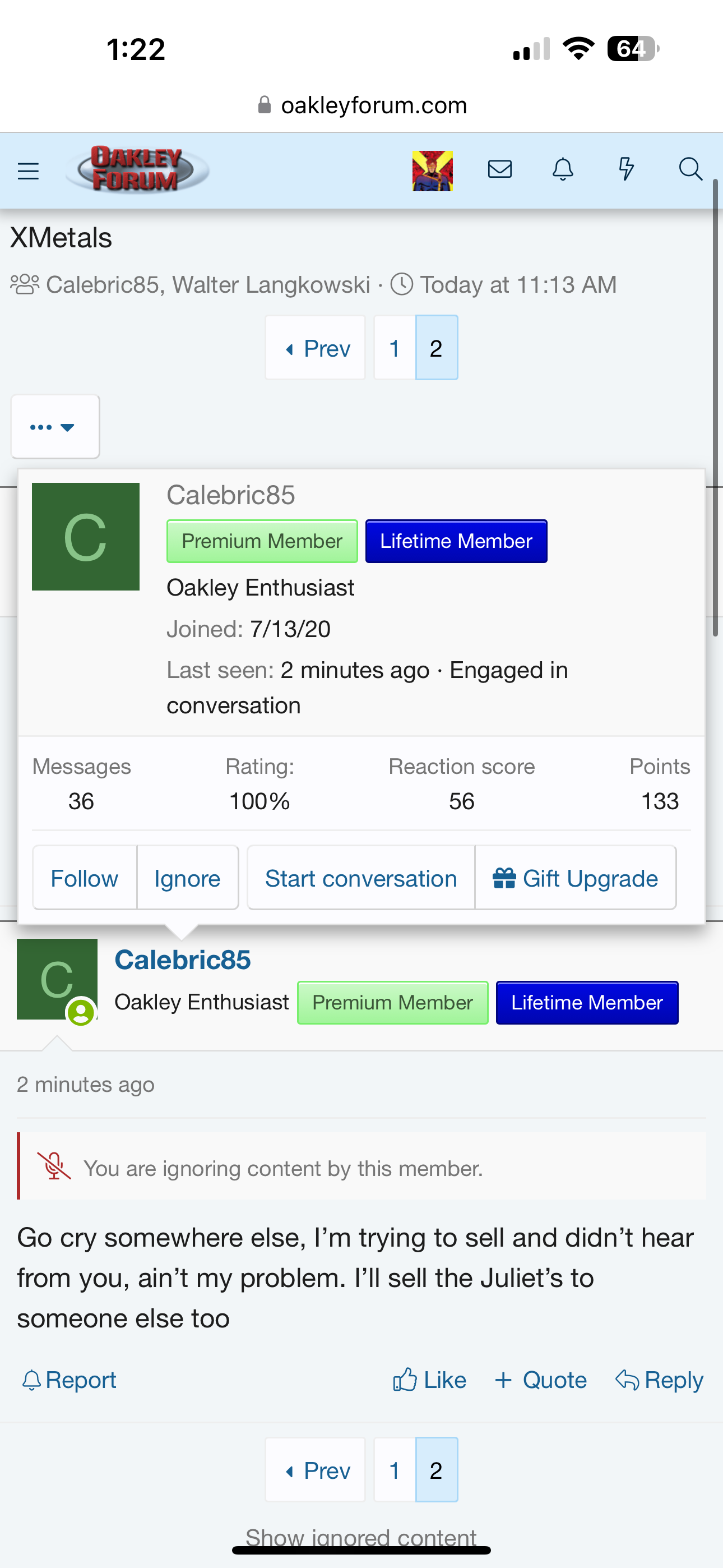
Task: Click the top Prev page button
Action: (316, 348)
